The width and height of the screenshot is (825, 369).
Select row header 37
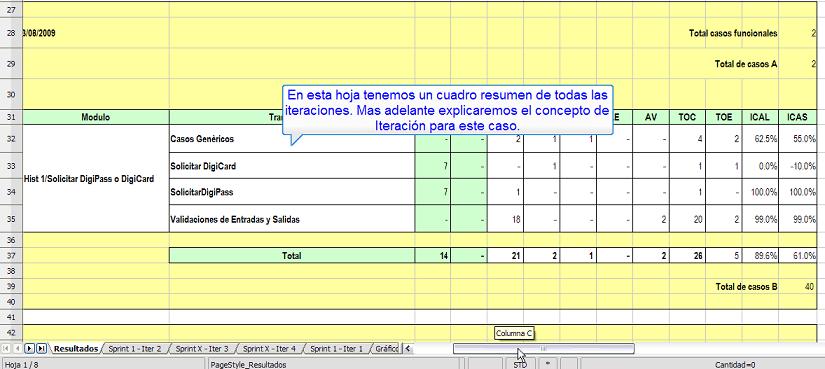[11, 255]
